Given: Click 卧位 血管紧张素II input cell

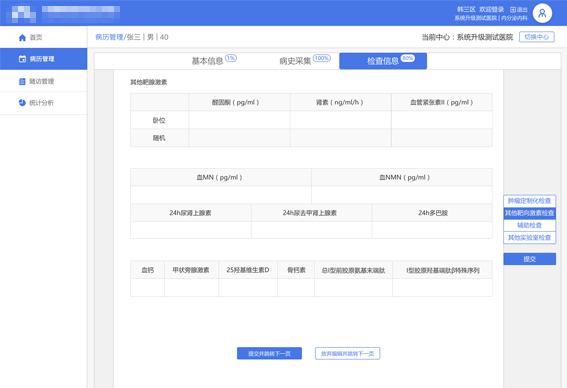Looking at the screenshot, I should click(x=442, y=120).
